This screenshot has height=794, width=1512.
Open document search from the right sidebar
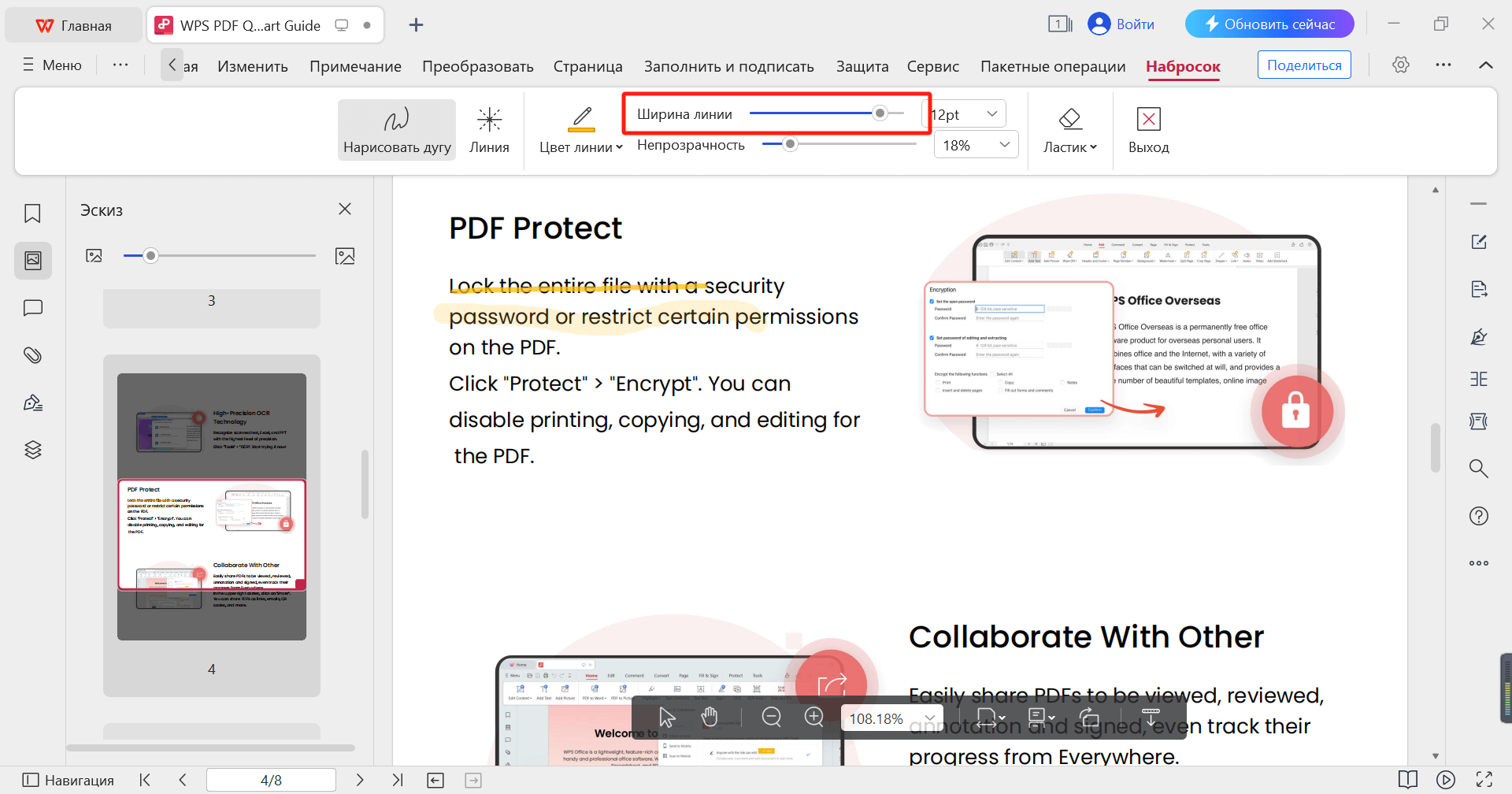click(1479, 468)
